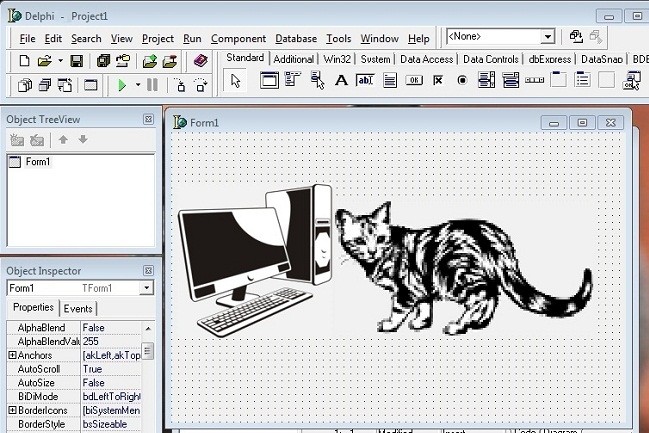Pick the CheckBox component
649x433 pixels.
pyautogui.click(x=438, y=80)
